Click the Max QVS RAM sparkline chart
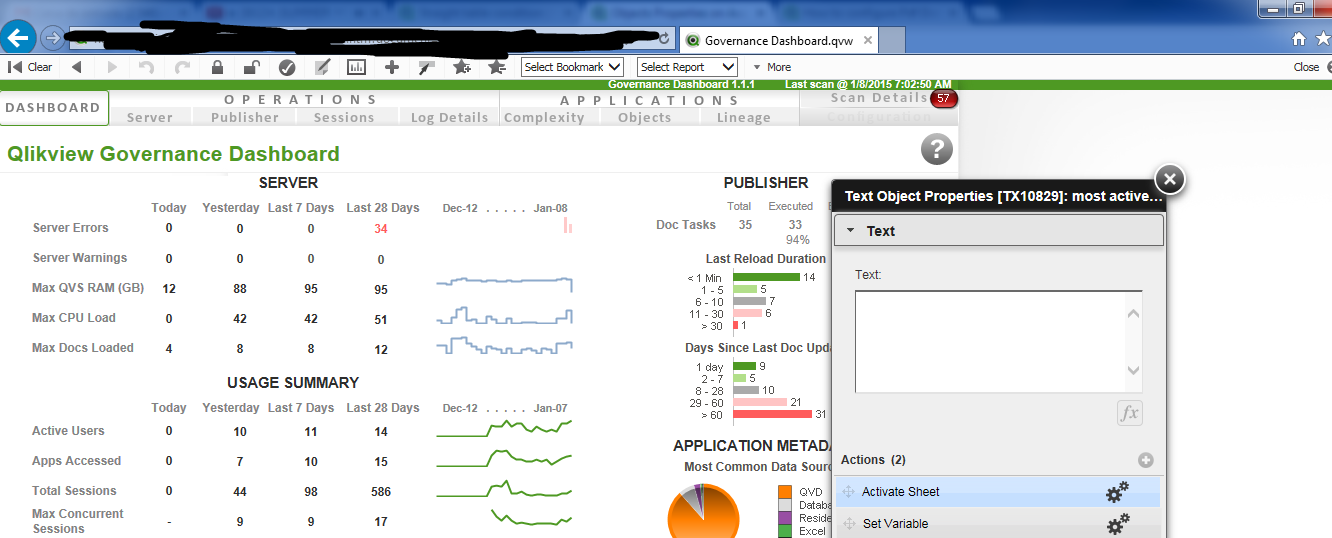The width and height of the screenshot is (1332, 538). tap(504, 285)
